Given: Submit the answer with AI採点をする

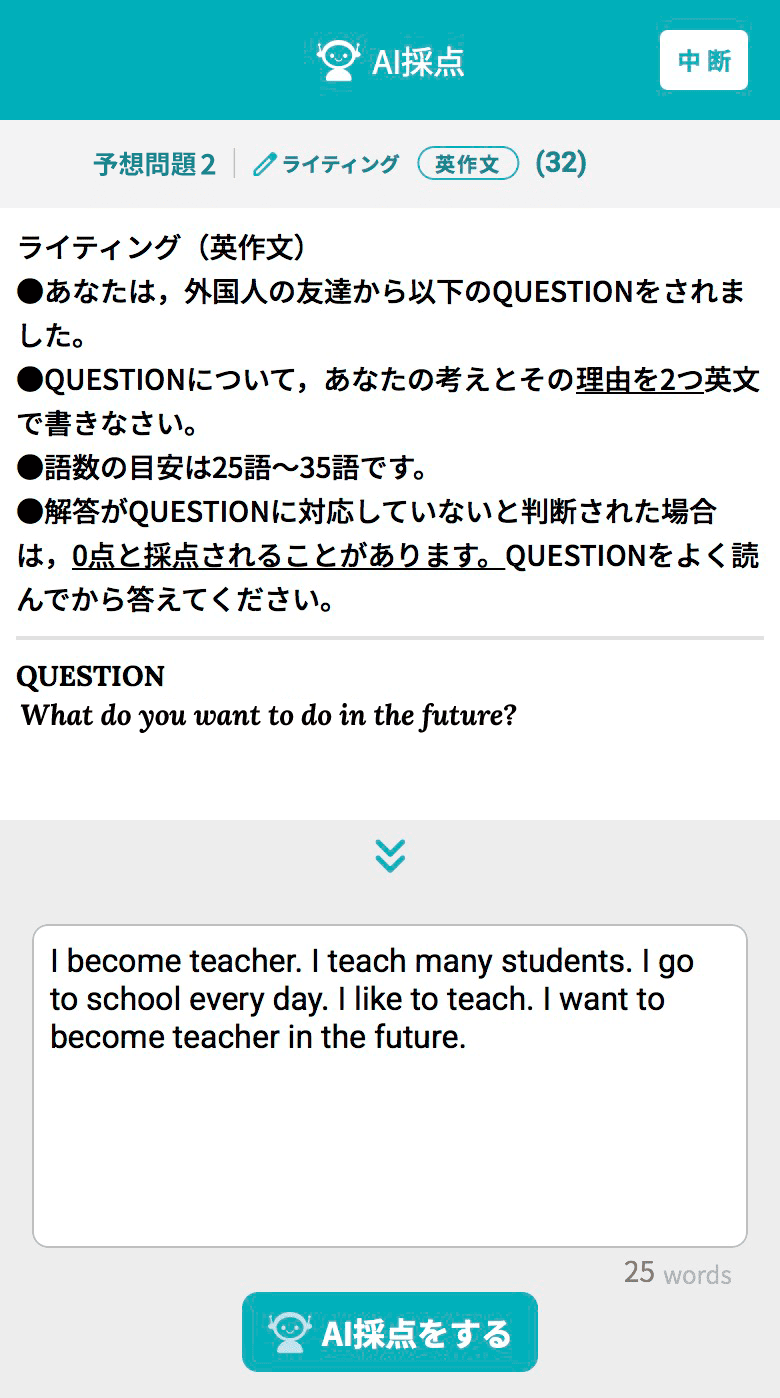Looking at the screenshot, I should (x=390, y=1332).
